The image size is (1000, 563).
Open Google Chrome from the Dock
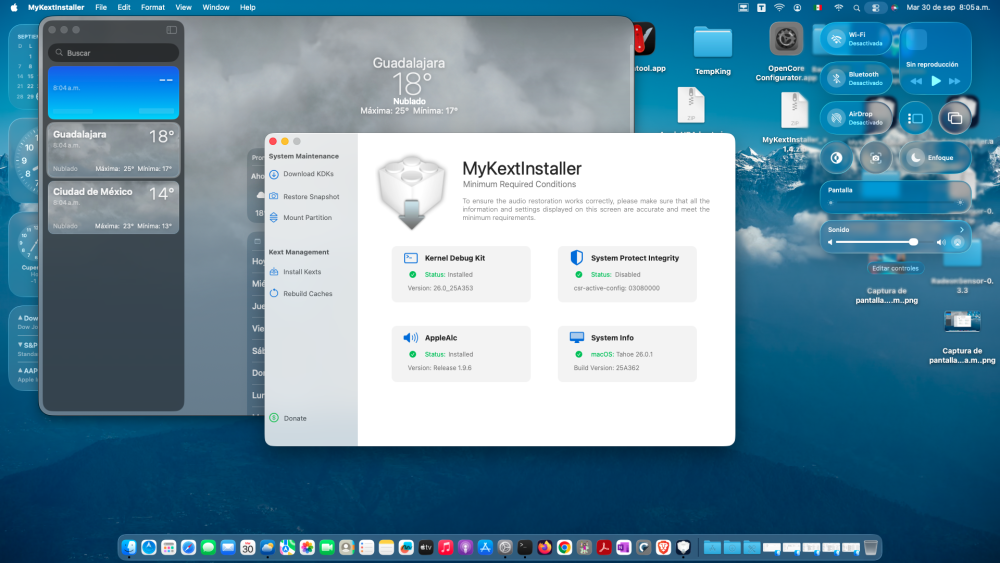[x=564, y=547]
